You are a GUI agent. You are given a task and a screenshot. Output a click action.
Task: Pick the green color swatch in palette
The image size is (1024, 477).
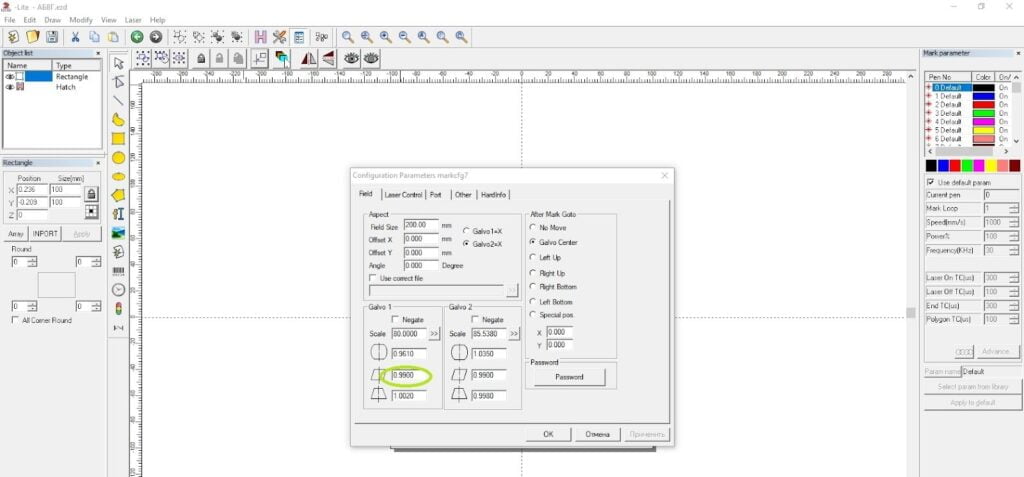pyautogui.click(x=967, y=166)
